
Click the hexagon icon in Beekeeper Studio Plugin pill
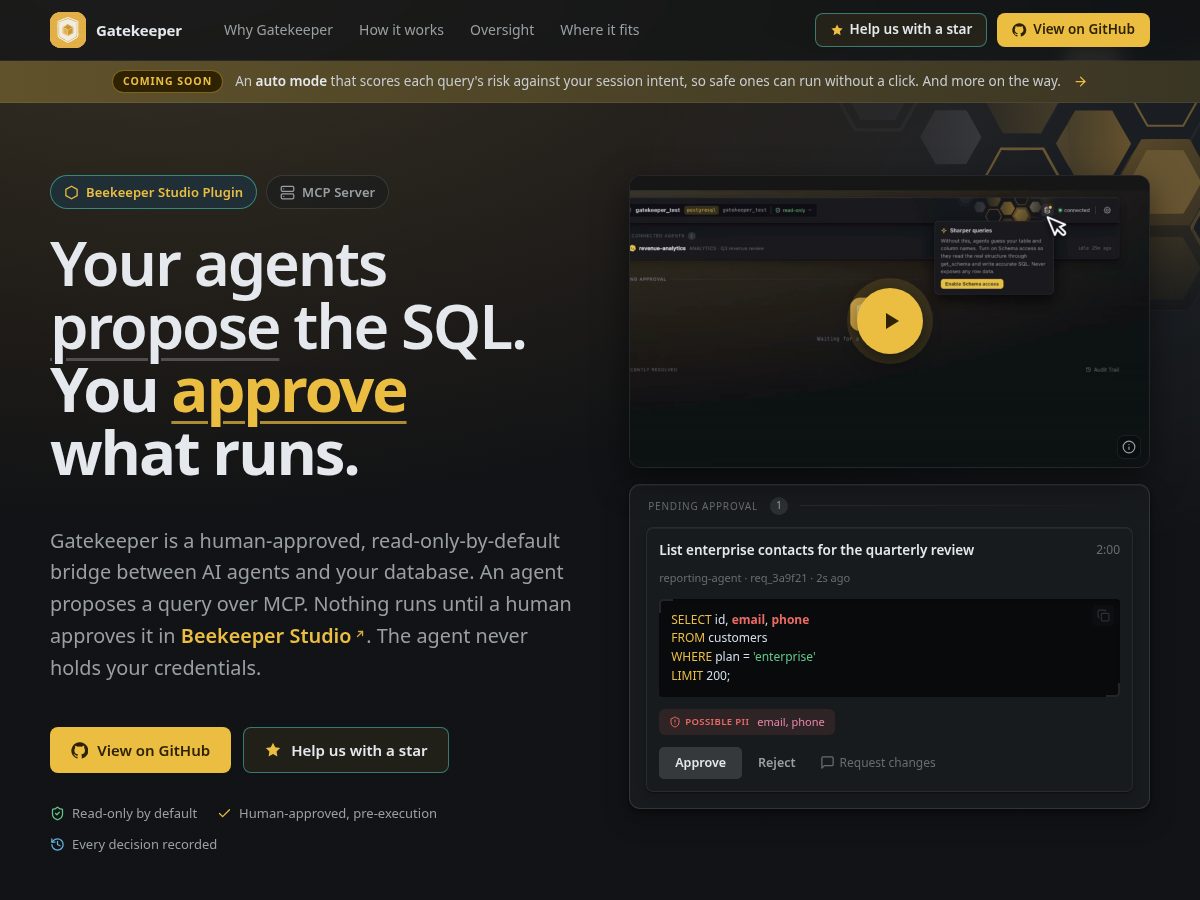[71, 192]
